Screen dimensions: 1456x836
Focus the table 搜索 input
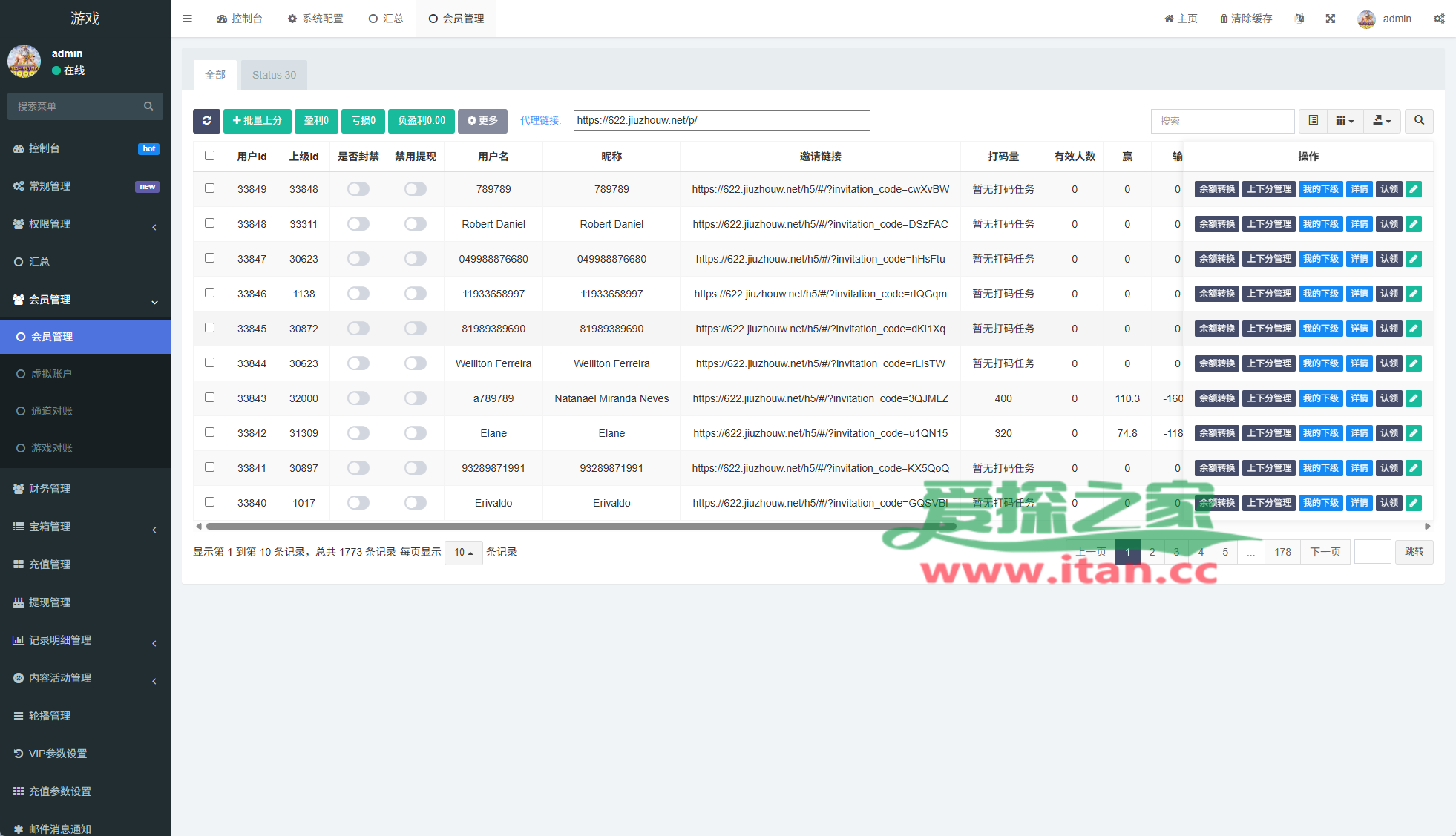(1222, 121)
